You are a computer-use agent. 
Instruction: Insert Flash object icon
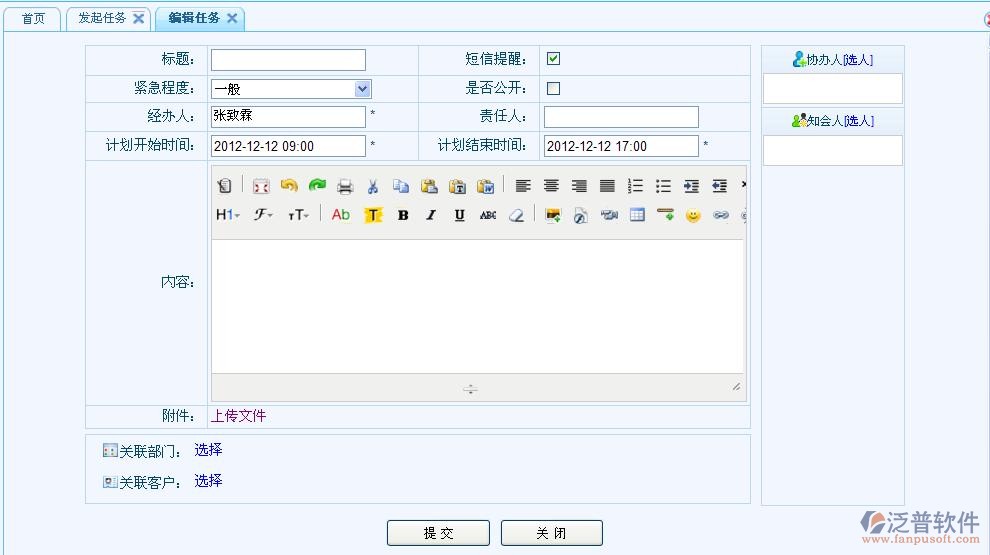[x=581, y=215]
